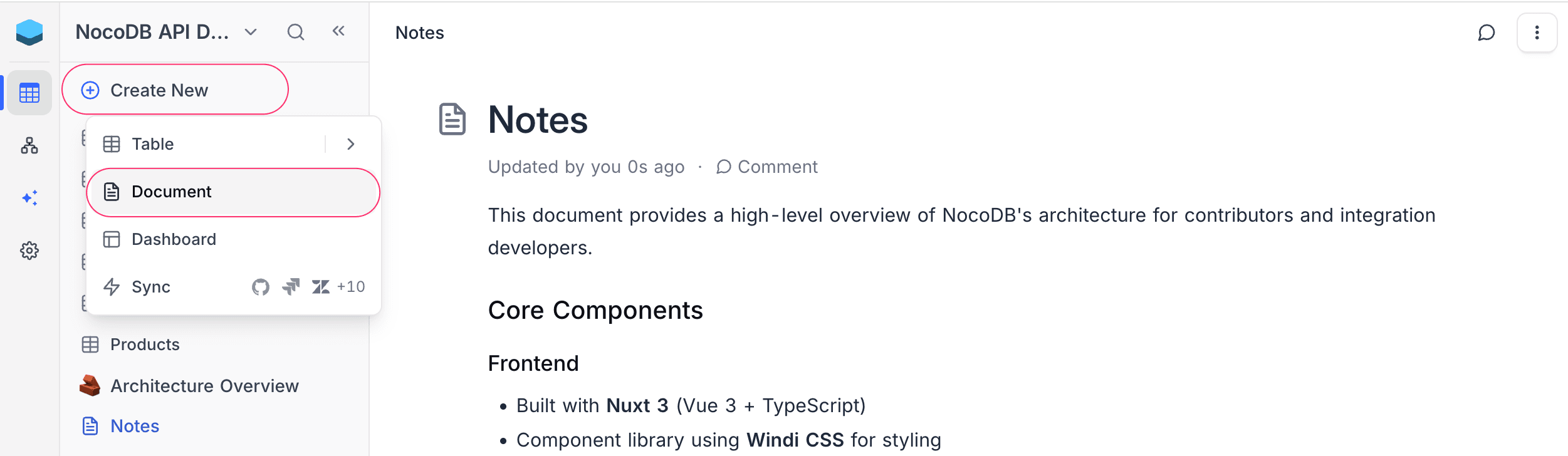Viewport: 1568px width, 456px height.
Task: Click the comment bubble icon near Notes title
Action: [x=1487, y=33]
